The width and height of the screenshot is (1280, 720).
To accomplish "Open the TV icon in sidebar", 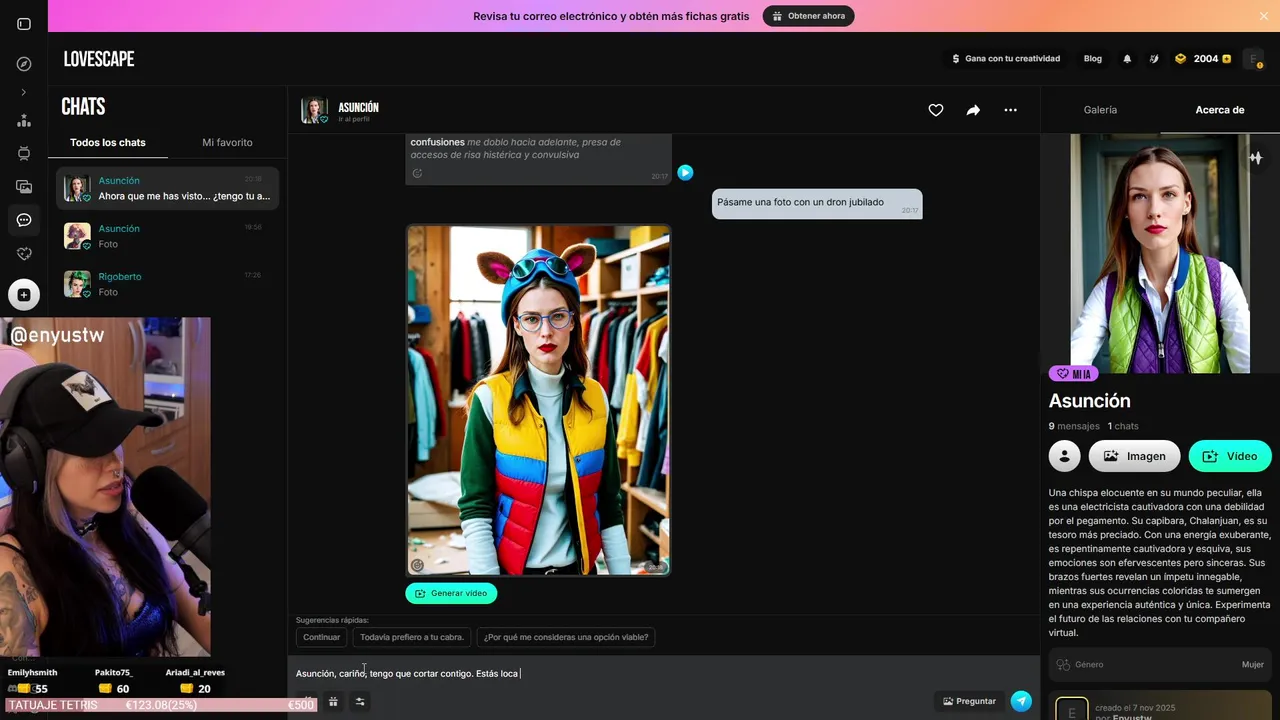I will [x=24, y=153].
